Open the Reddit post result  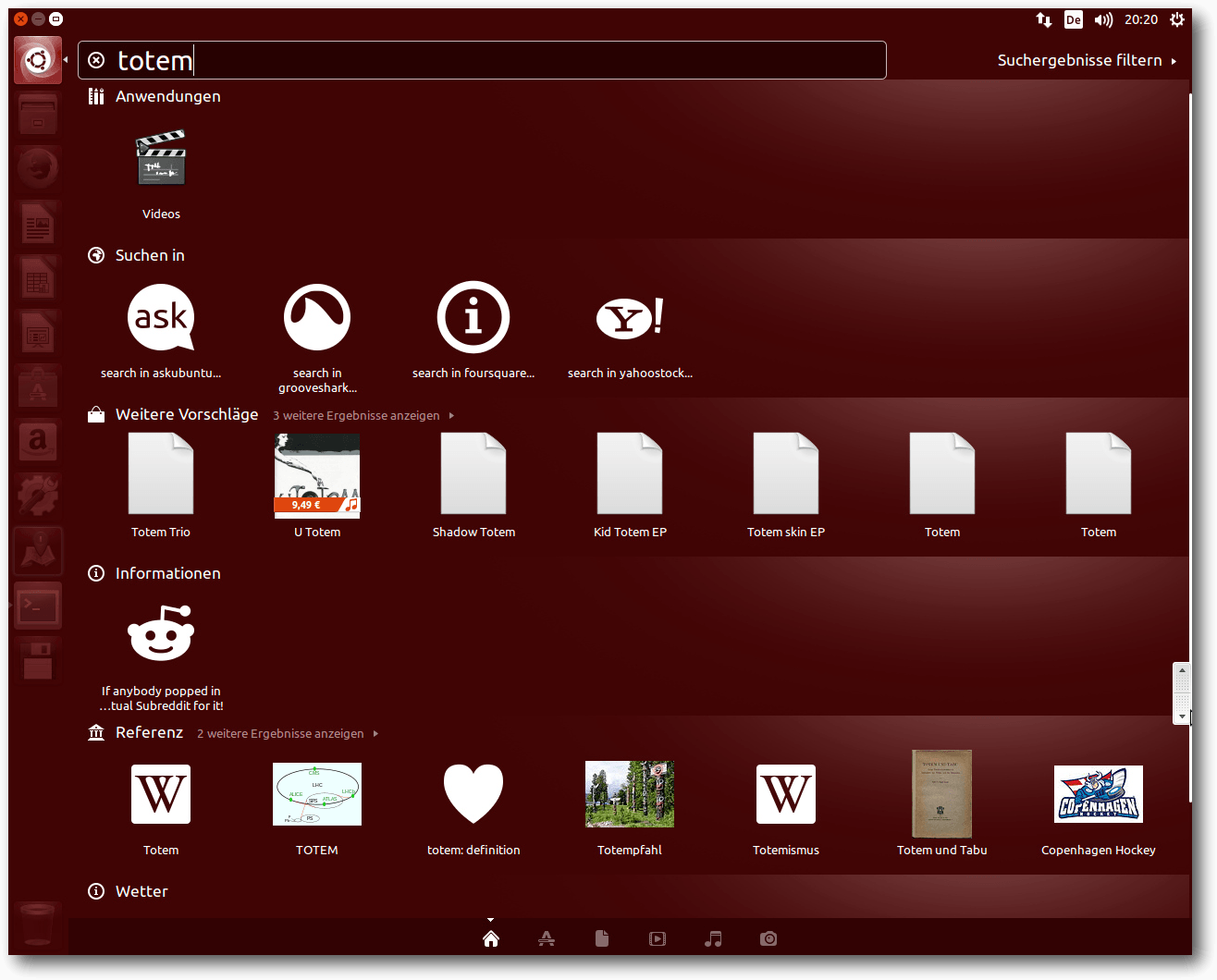pyautogui.click(x=161, y=633)
